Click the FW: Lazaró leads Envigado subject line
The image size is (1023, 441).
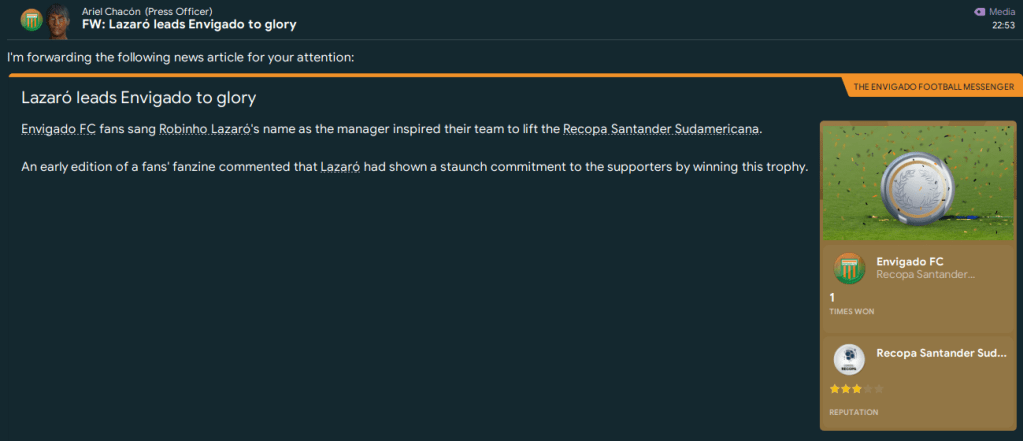188,24
